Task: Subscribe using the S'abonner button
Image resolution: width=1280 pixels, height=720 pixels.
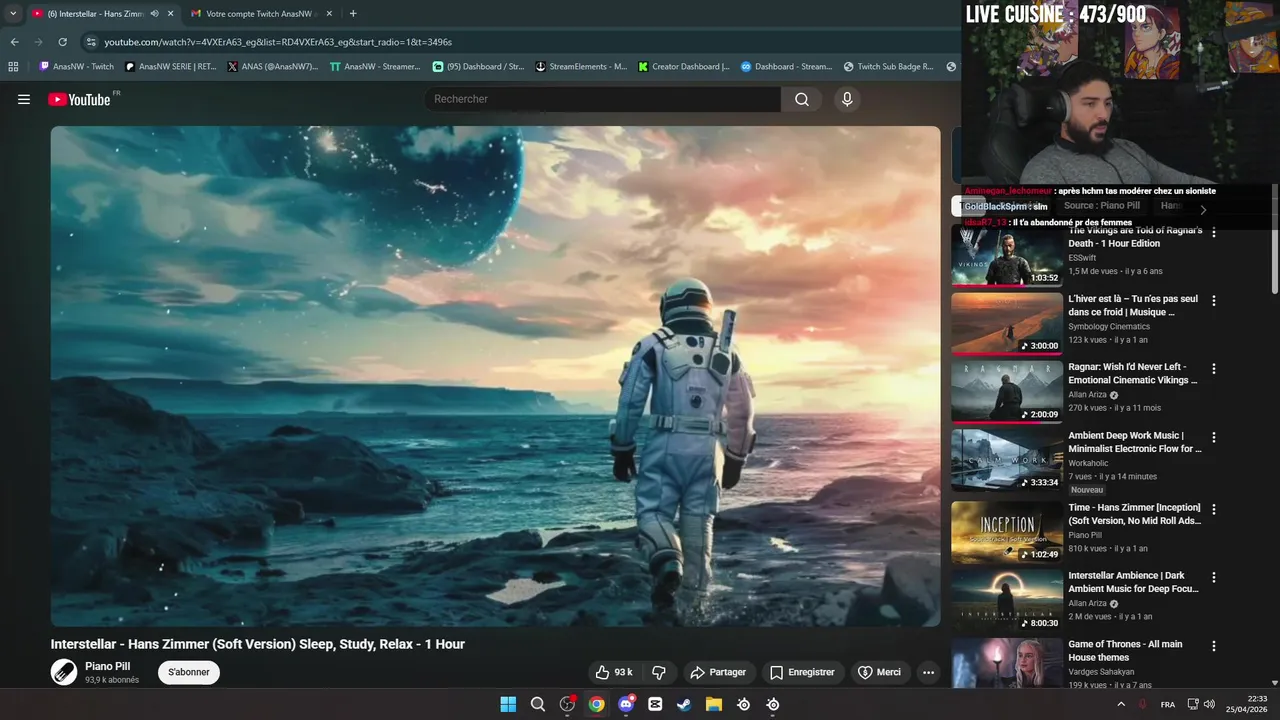Action: tap(189, 672)
